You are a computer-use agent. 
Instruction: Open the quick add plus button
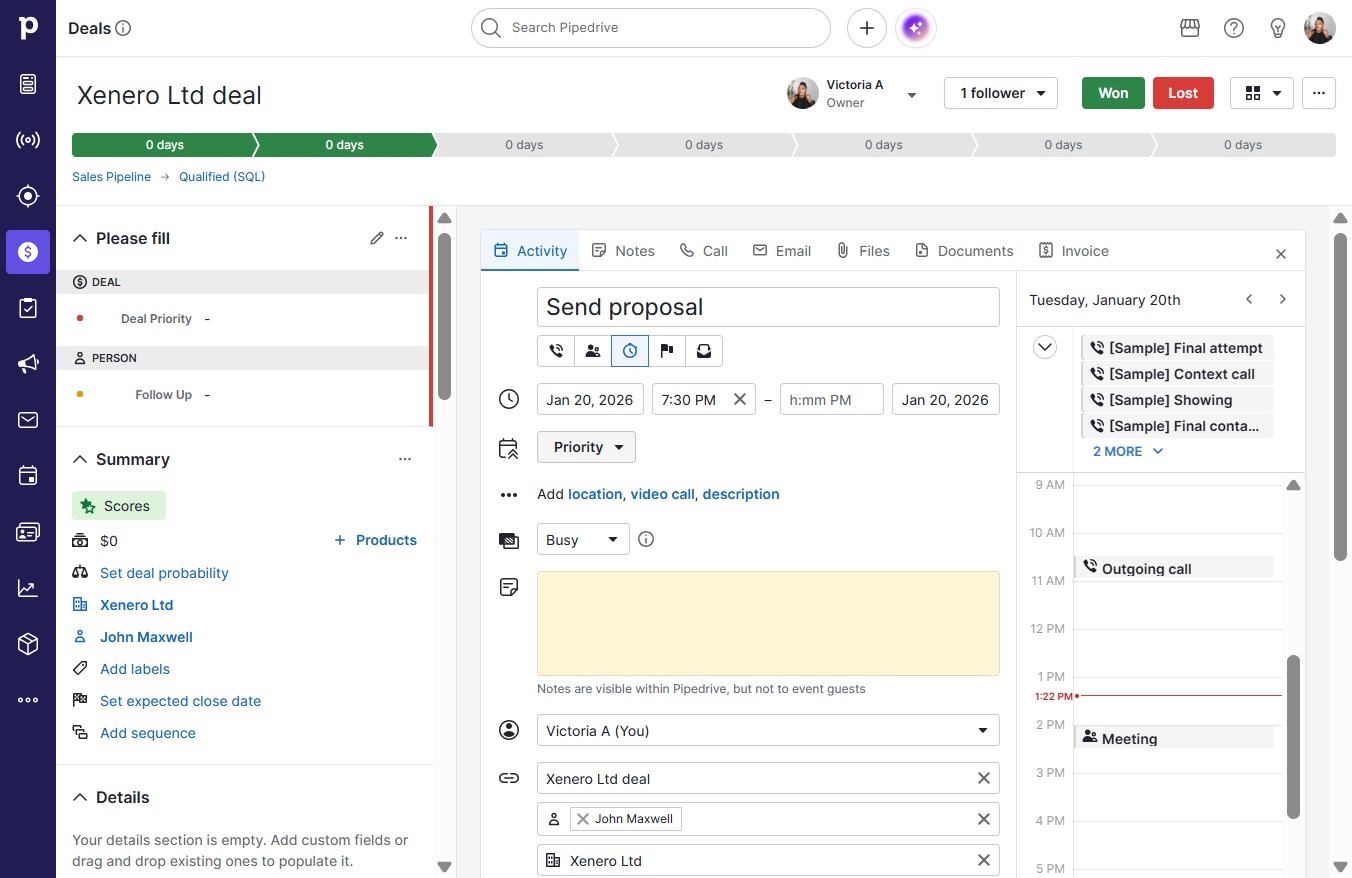(x=867, y=28)
